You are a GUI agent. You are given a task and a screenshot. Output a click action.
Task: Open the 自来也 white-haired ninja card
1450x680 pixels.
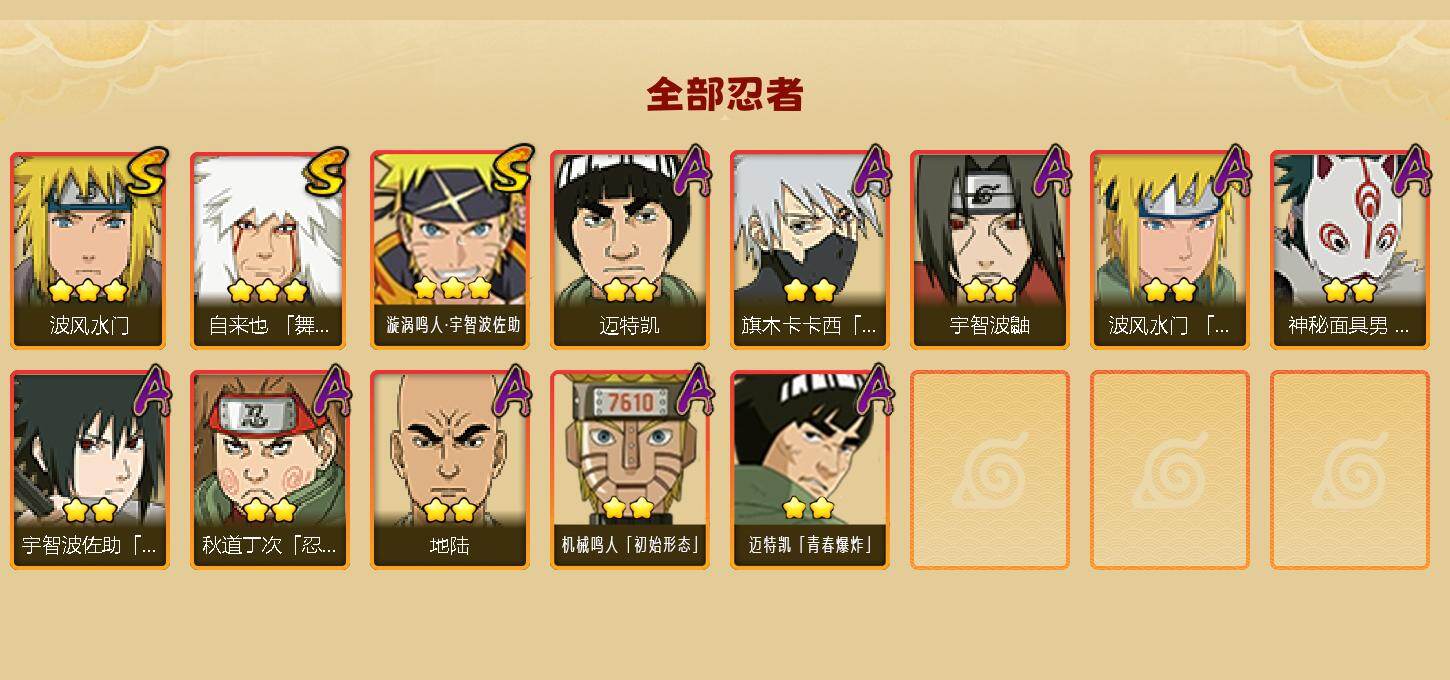270,250
